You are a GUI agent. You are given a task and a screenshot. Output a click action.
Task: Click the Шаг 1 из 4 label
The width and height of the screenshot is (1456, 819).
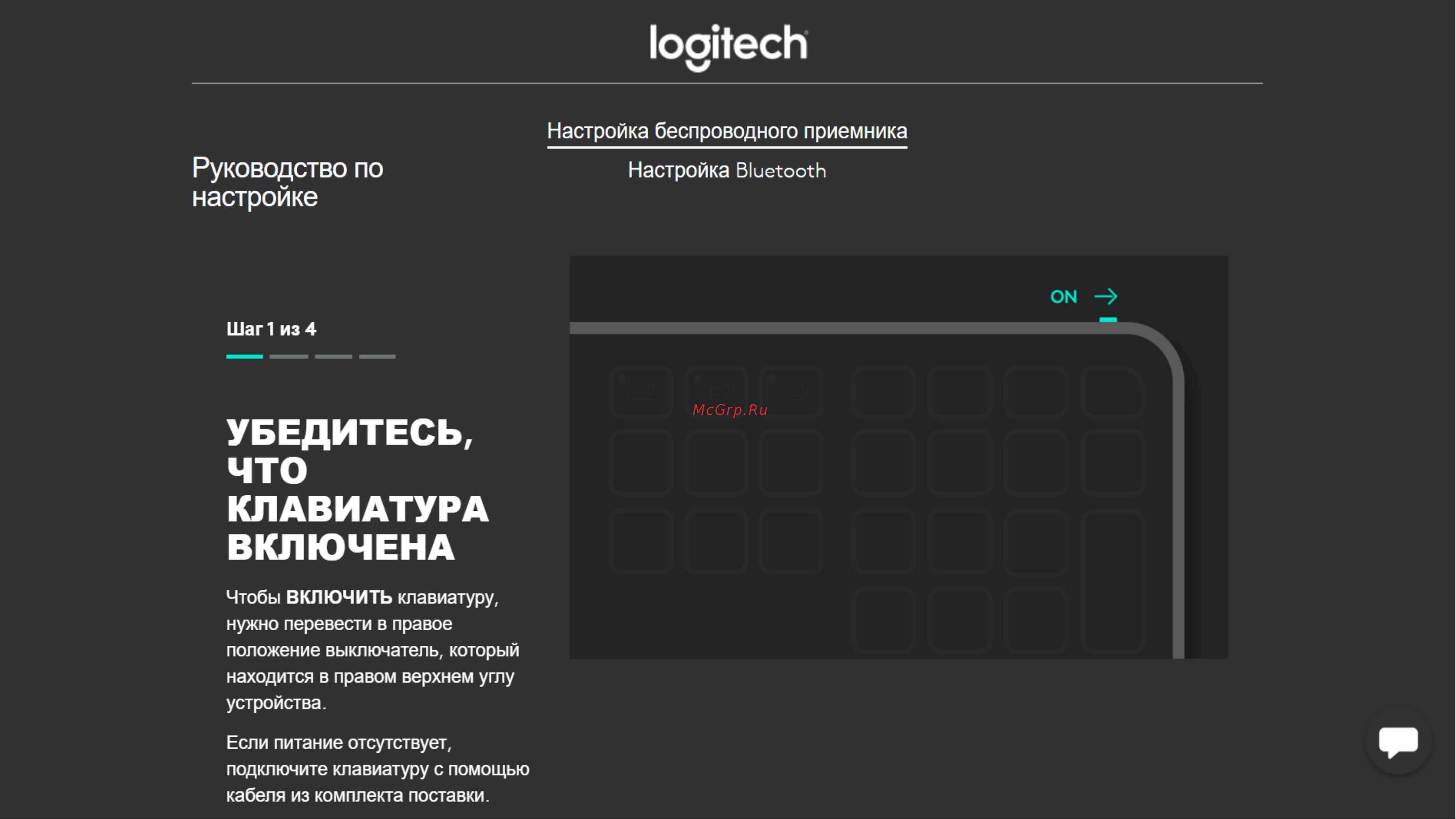tap(271, 329)
